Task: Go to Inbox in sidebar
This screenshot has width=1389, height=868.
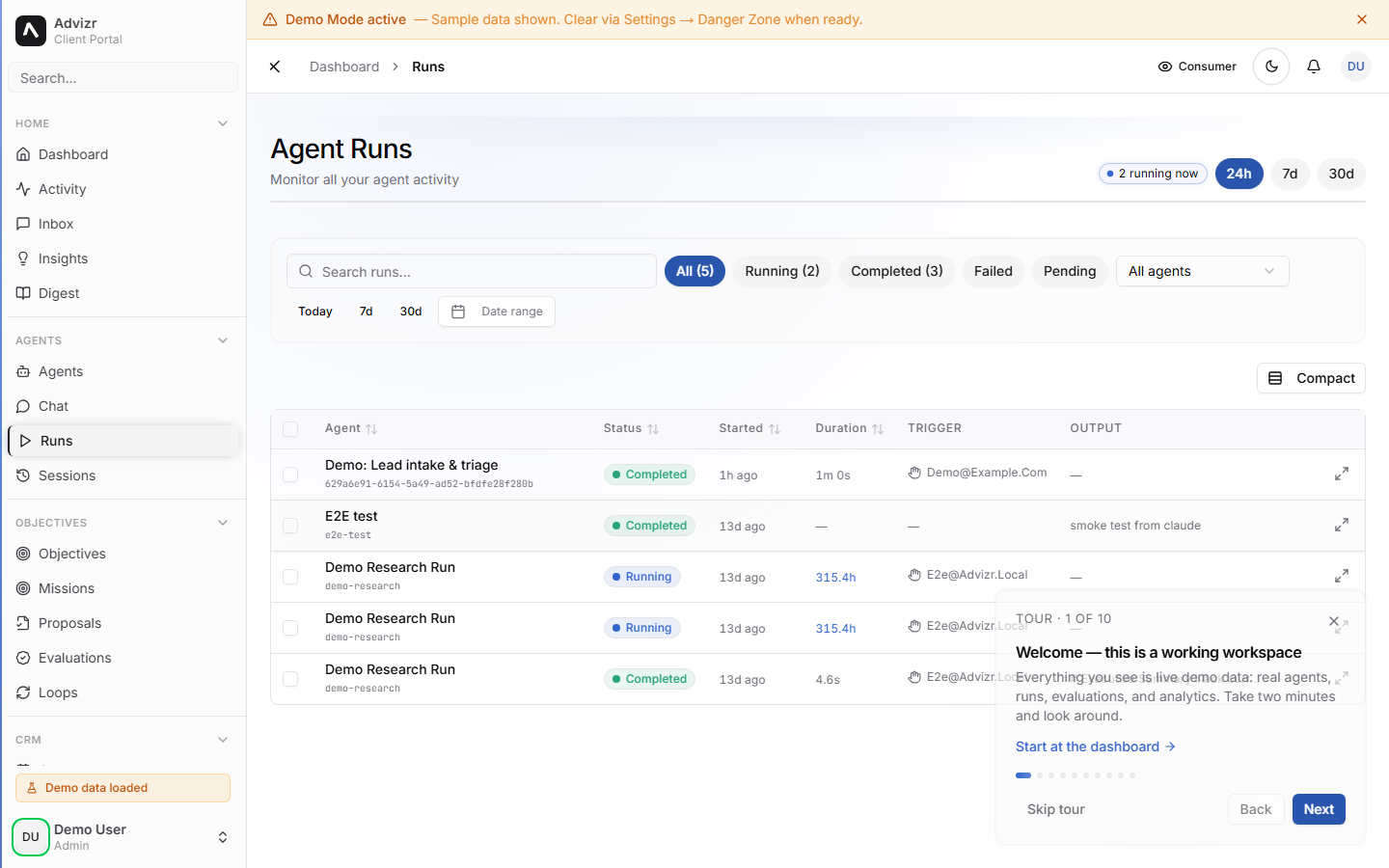Action: pos(123,224)
